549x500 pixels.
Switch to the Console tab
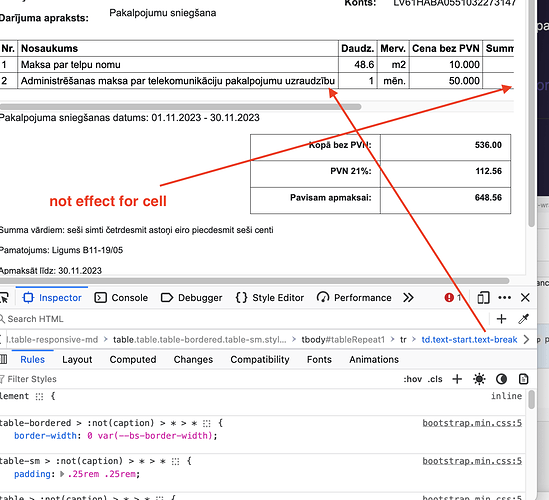[121, 298]
